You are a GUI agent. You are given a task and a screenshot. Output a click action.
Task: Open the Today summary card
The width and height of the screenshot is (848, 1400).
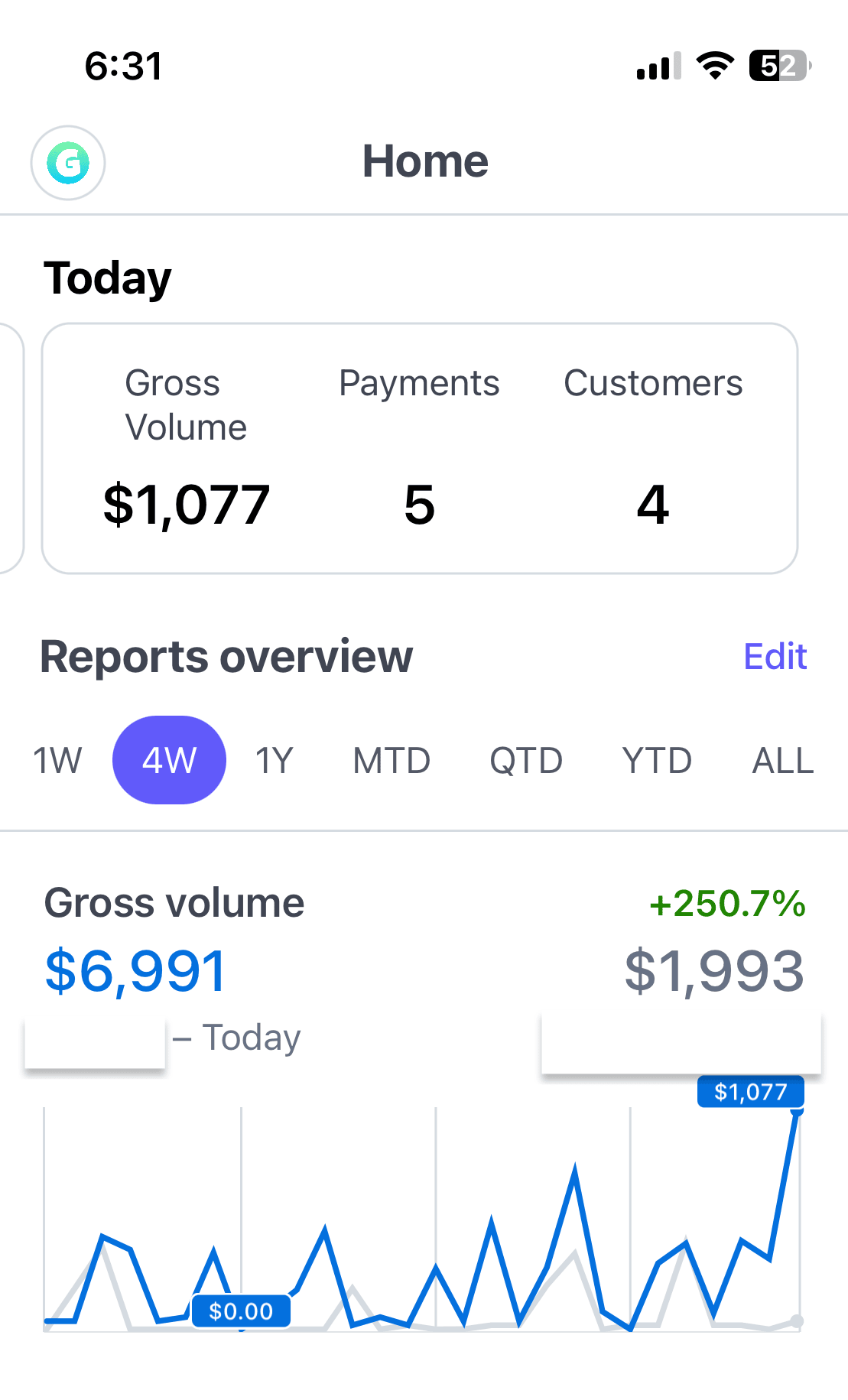point(419,448)
